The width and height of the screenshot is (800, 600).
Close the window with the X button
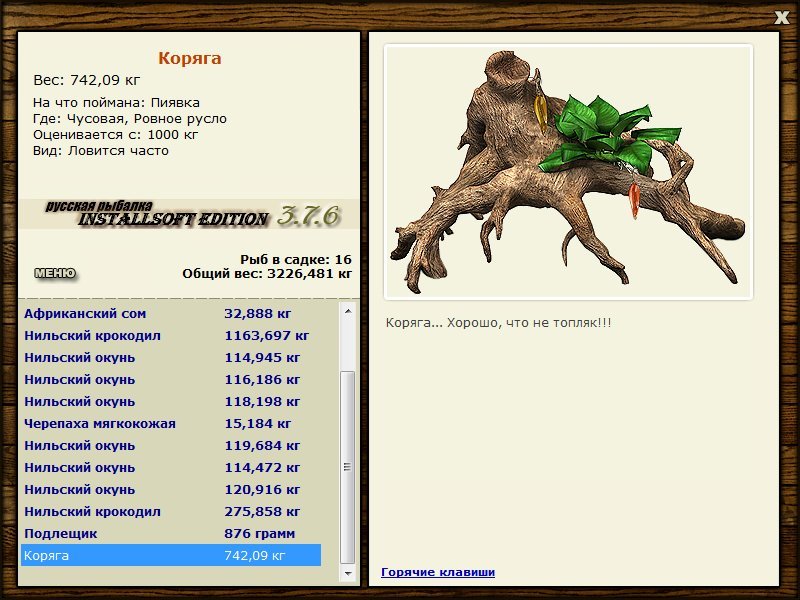tap(781, 18)
